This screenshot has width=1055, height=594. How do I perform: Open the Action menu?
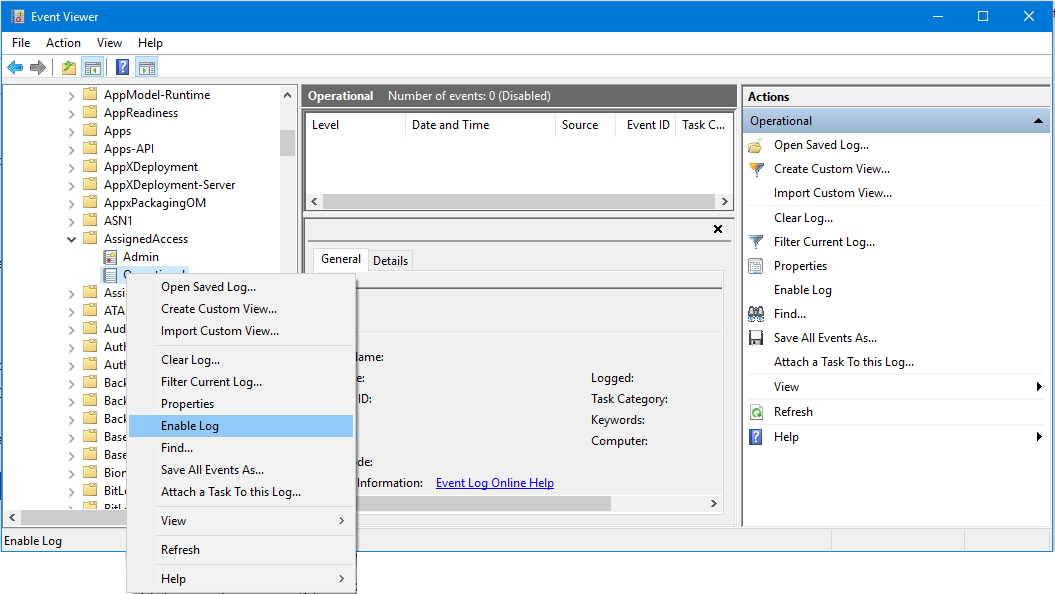coord(63,43)
